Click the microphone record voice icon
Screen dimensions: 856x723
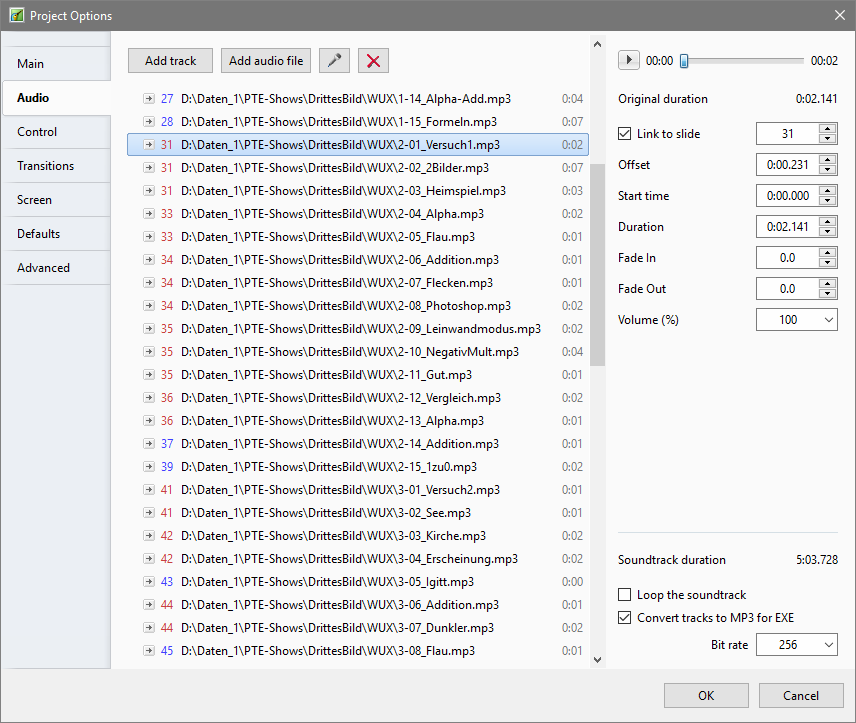point(334,61)
